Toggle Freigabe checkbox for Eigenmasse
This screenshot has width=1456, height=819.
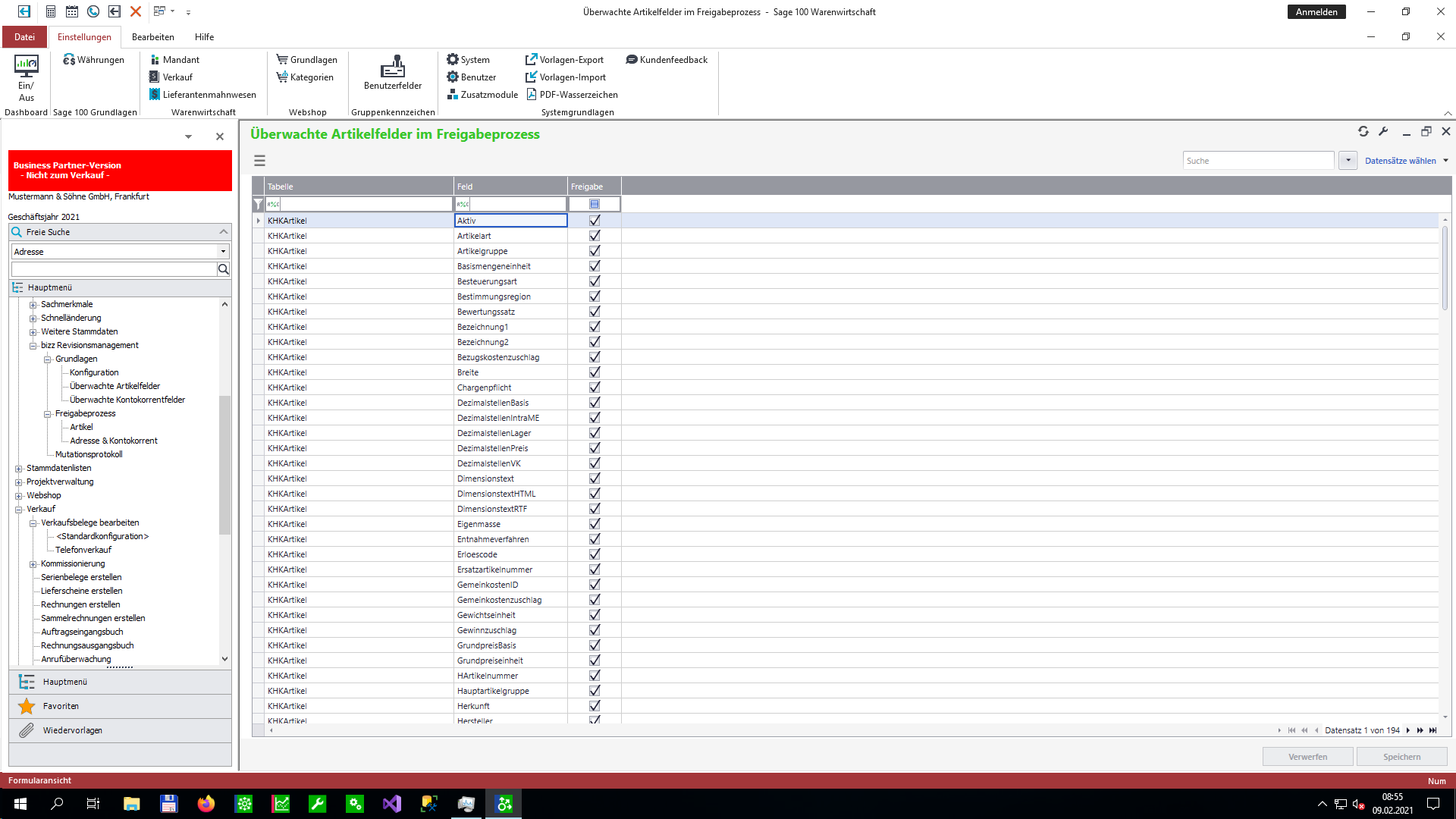[x=595, y=524]
